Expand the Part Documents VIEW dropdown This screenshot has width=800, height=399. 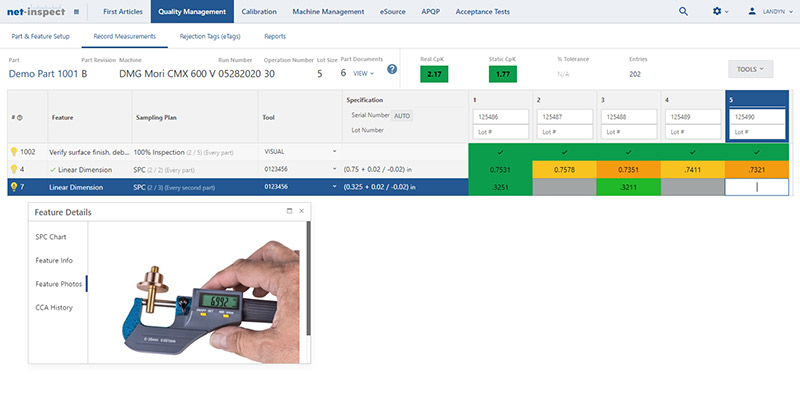tap(364, 73)
